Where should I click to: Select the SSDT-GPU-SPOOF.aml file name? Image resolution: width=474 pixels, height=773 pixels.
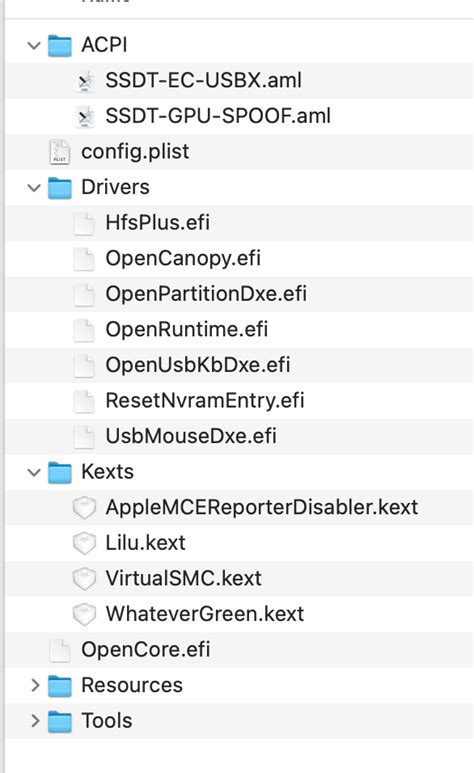point(218,116)
